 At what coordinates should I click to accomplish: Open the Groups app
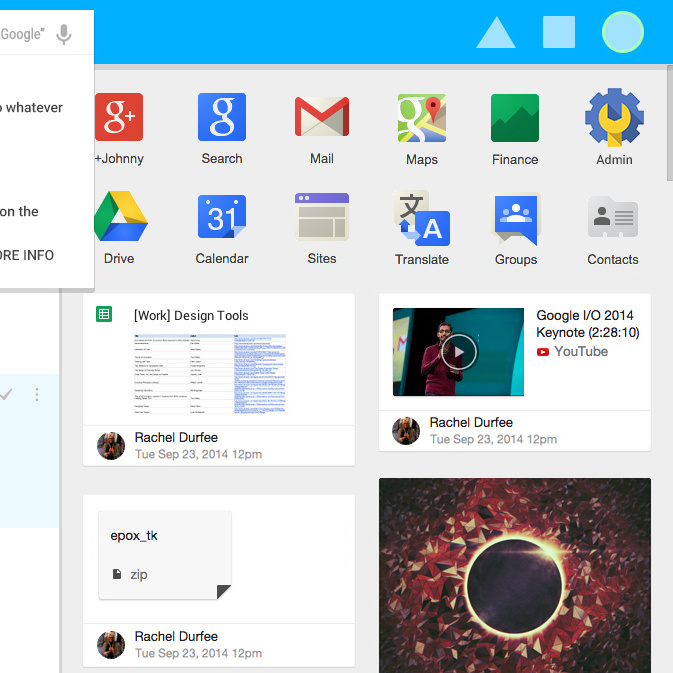[x=515, y=219]
